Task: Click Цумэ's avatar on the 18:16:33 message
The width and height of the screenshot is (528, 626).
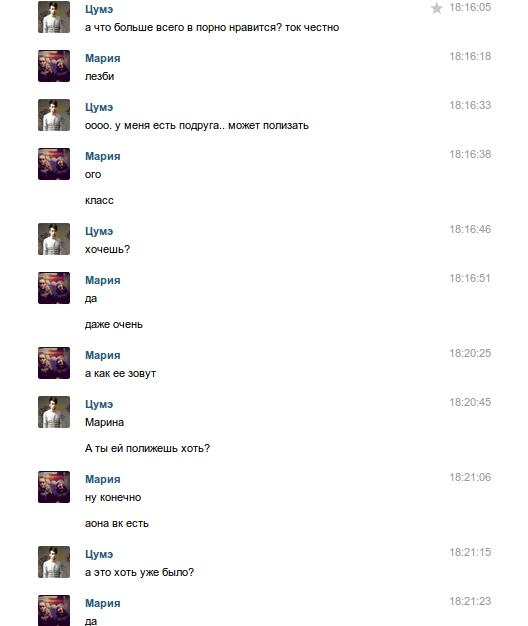Action: tap(54, 115)
